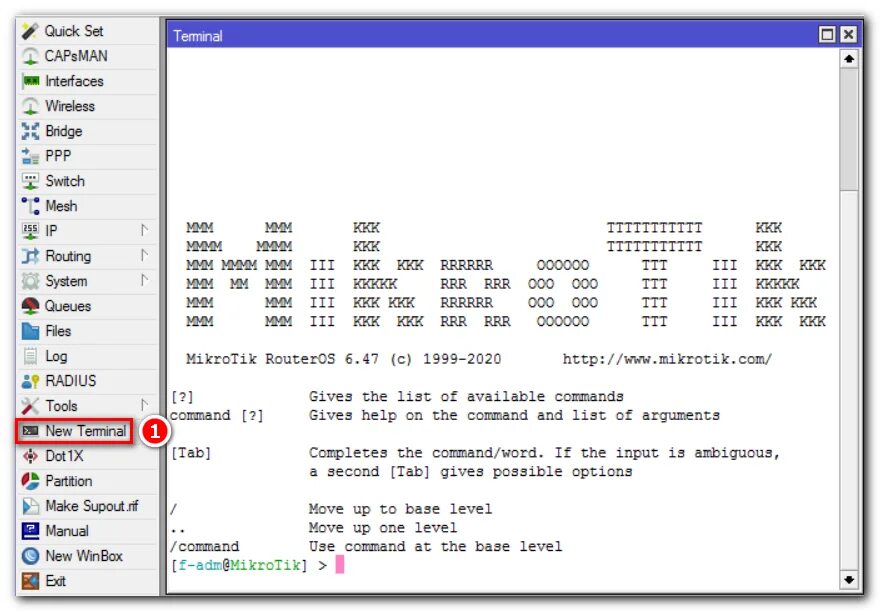Screen dimensions: 880x612
Task: Click the f-adm@MikroTik prompt text
Action: click(x=239, y=565)
